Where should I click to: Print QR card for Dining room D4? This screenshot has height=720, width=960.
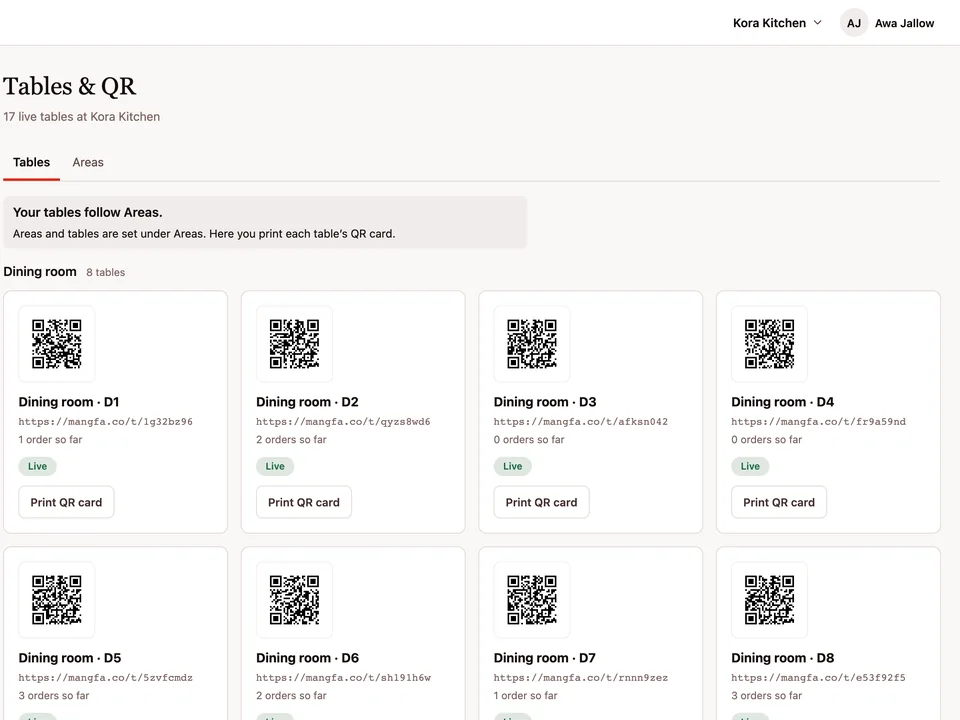779,502
